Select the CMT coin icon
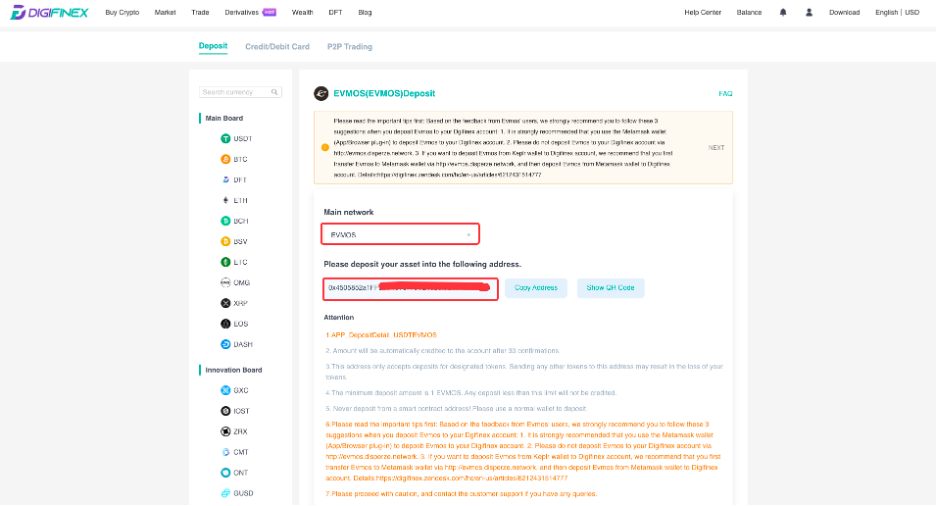Image resolution: width=936 pixels, height=506 pixels. coord(225,452)
